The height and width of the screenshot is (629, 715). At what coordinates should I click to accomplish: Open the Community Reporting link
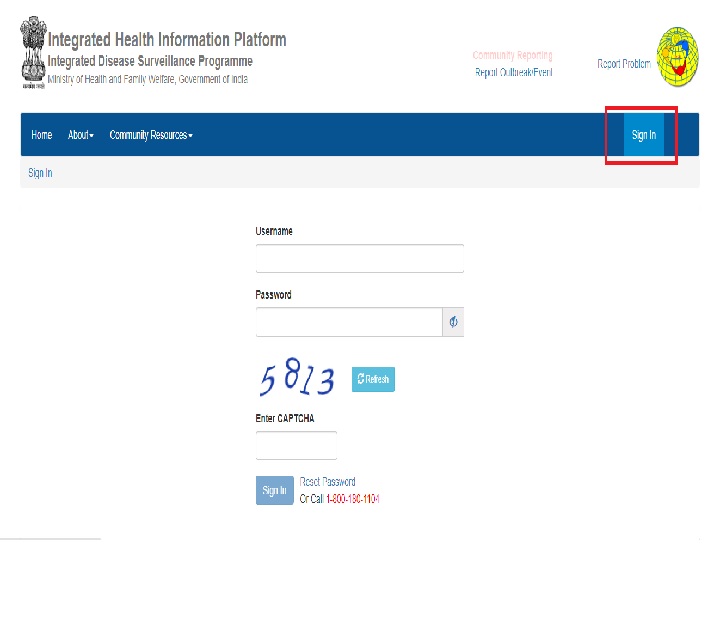tap(512, 56)
